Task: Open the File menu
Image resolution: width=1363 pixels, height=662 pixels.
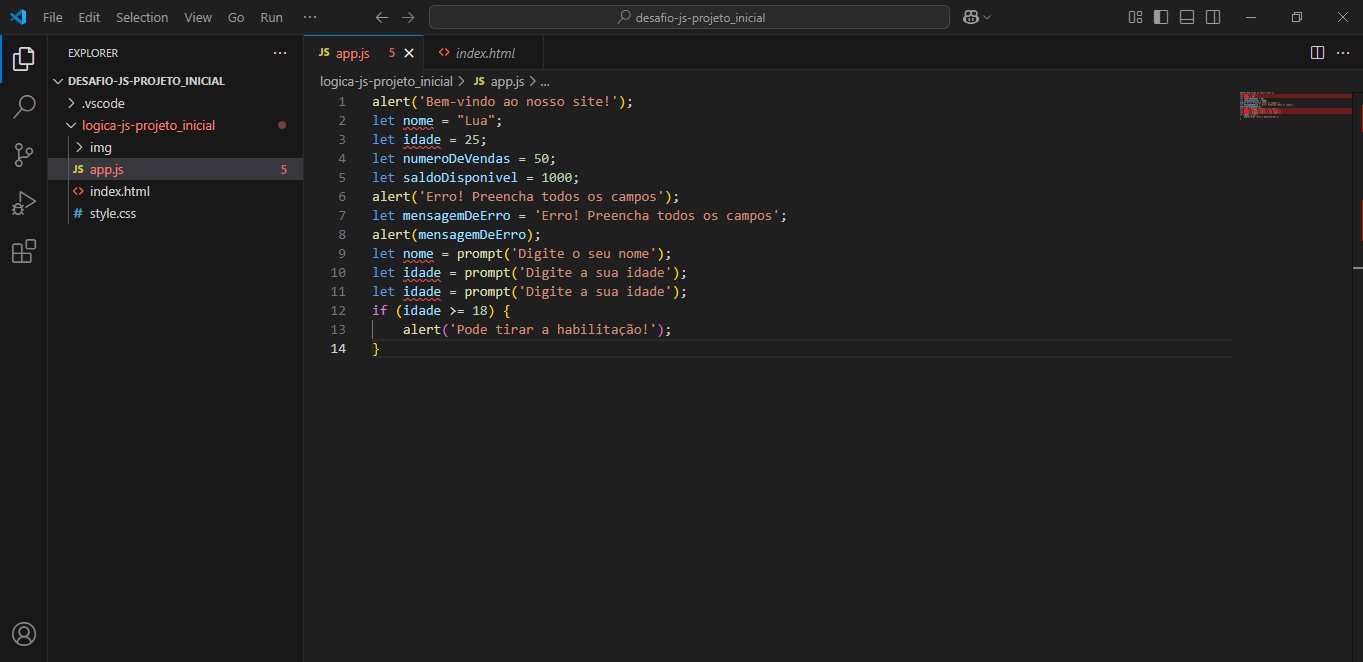Action: pyautogui.click(x=53, y=17)
